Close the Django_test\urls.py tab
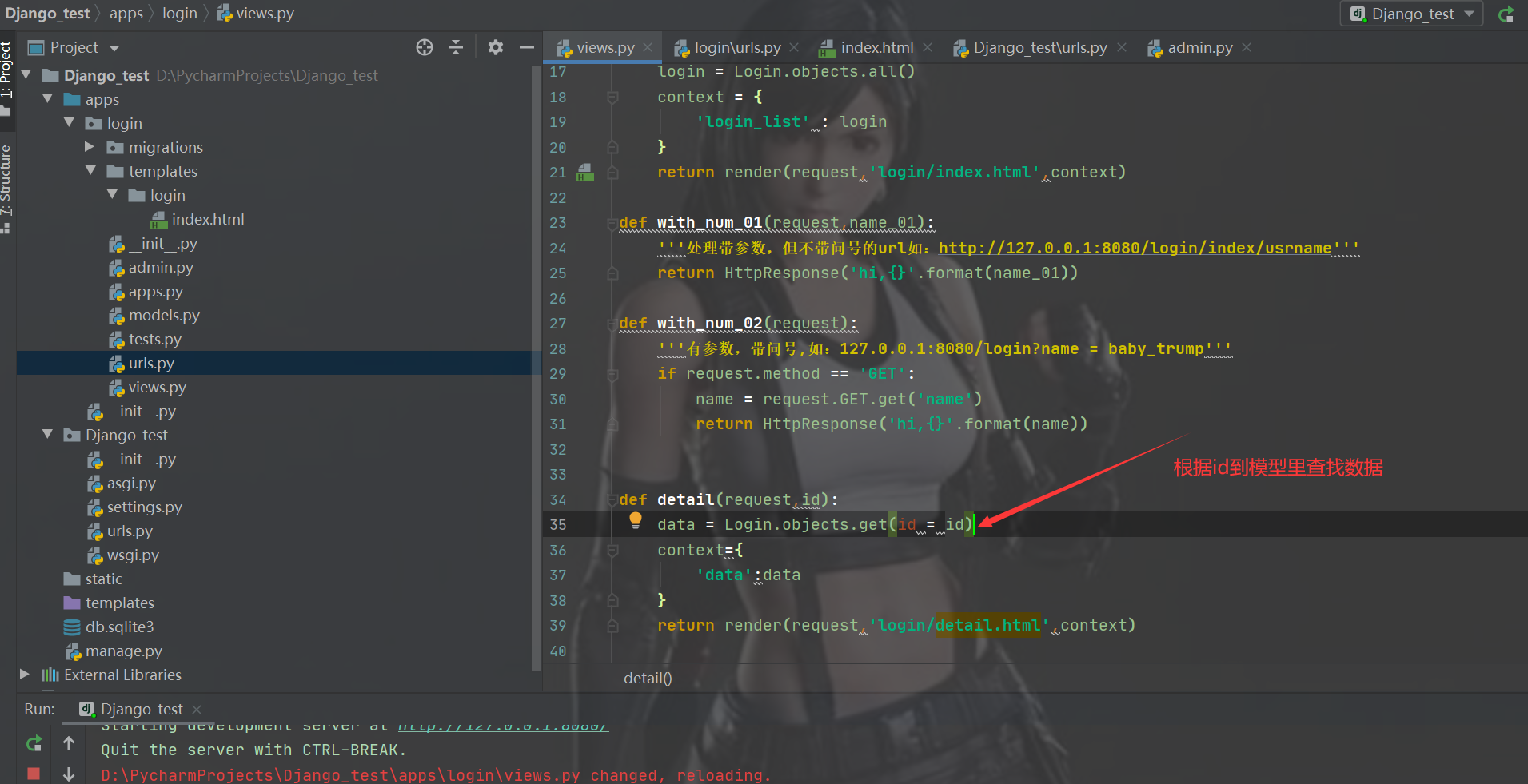Viewport: 1528px width, 784px height. [1122, 47]
